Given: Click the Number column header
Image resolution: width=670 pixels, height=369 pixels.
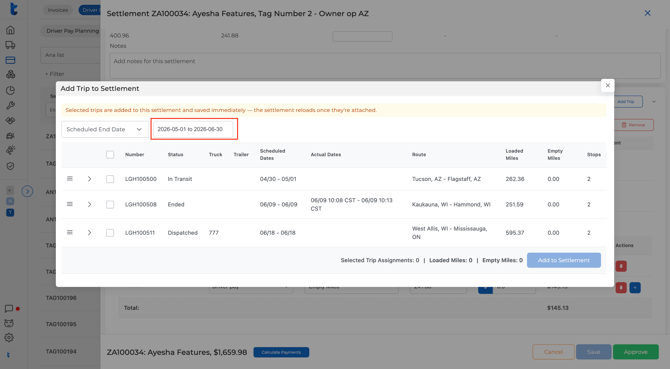Looking at the screenshot, I should point(135,155).
